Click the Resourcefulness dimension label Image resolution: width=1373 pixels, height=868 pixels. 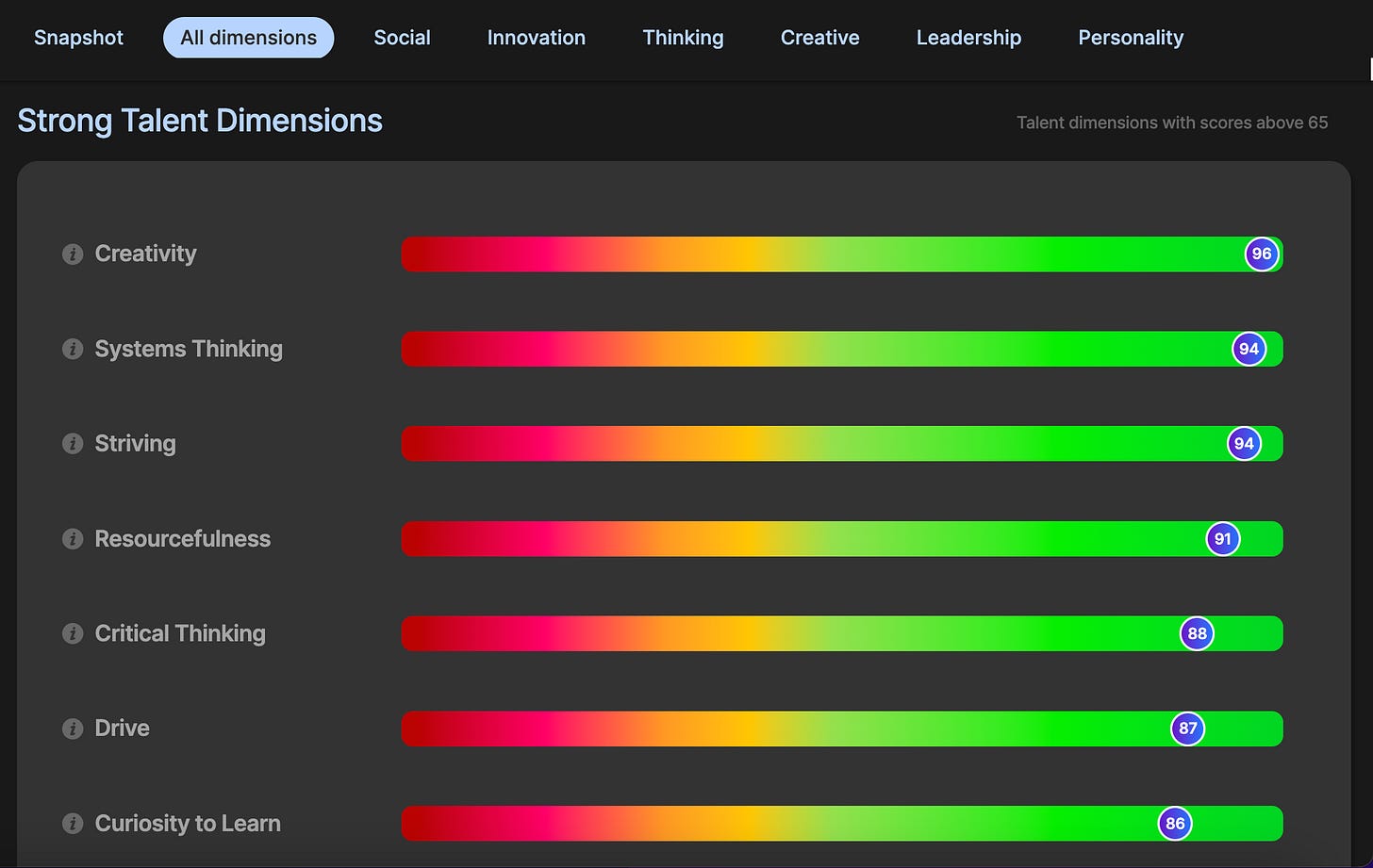[183, 539]
